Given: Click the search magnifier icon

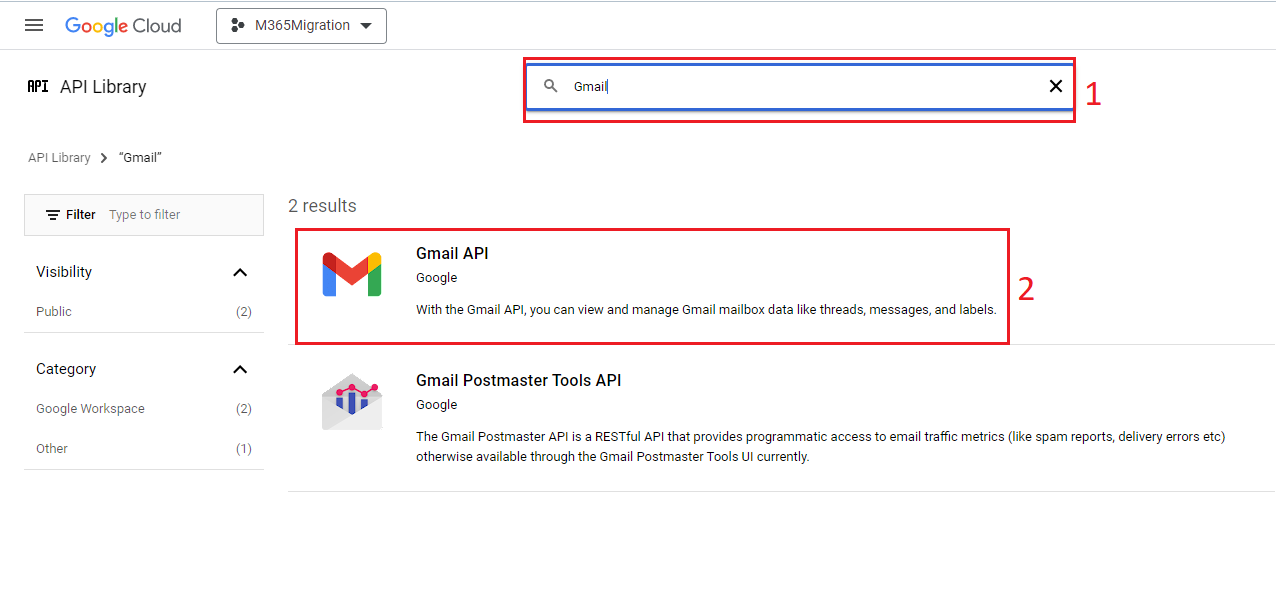Looking at the screenshot, I should (x=550, y=86).
